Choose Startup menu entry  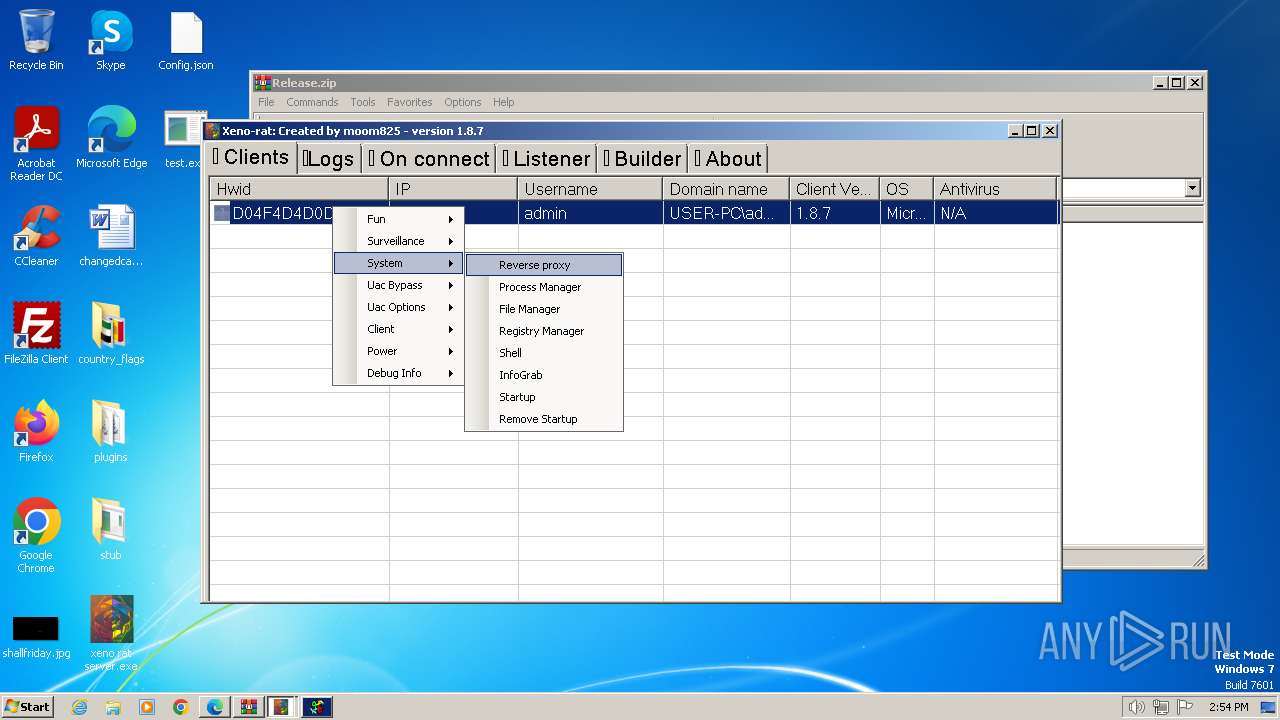[544, 397]
